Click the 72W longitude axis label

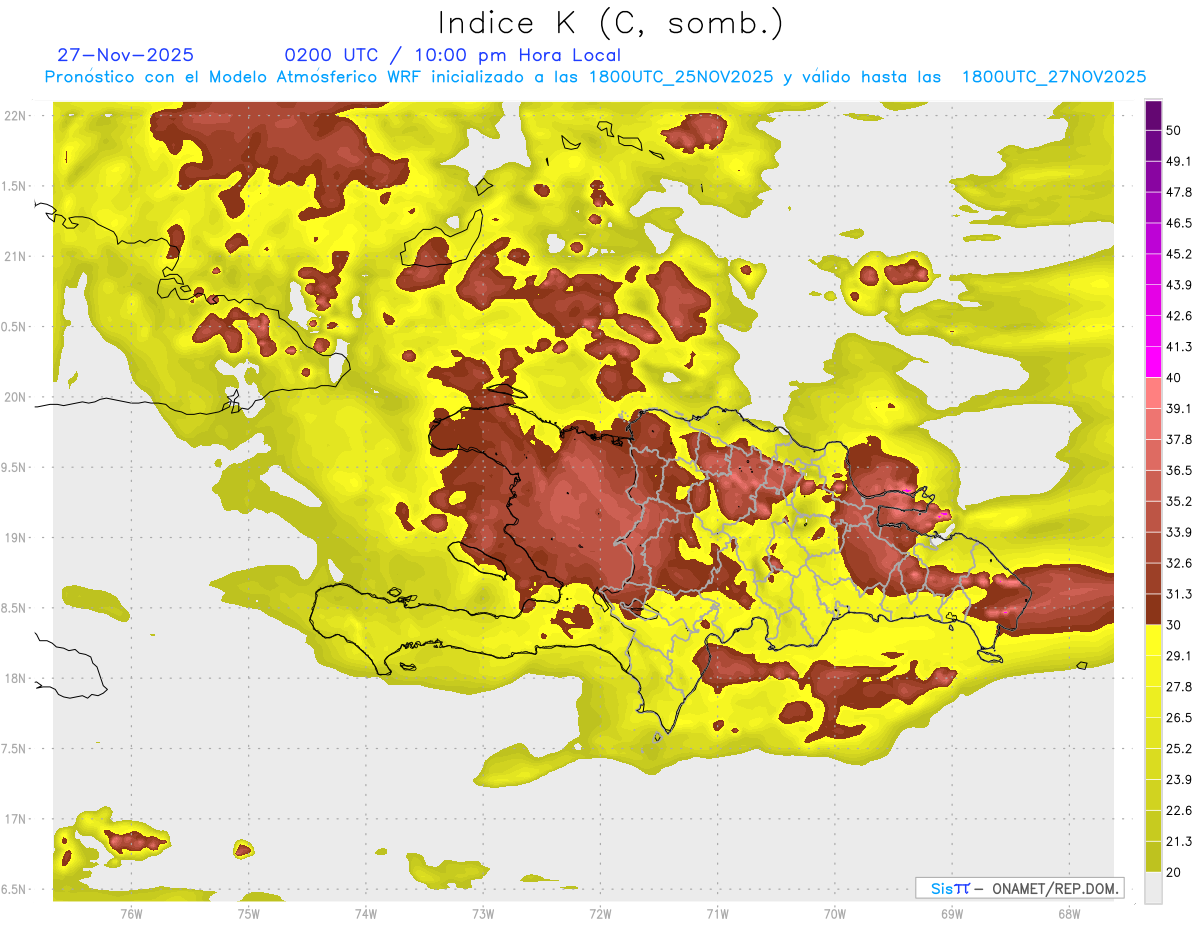tap(600, 913)
